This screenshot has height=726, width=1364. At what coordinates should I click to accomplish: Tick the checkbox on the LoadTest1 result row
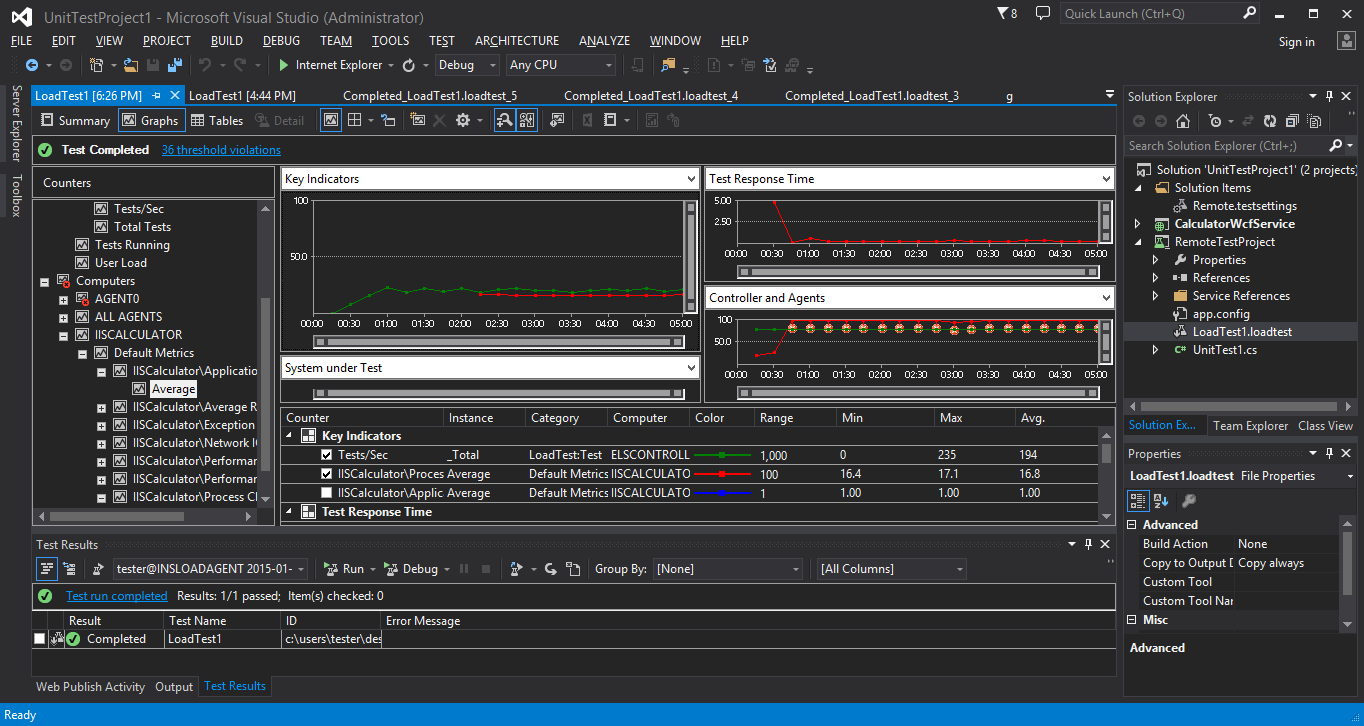[x=39, y=639]
